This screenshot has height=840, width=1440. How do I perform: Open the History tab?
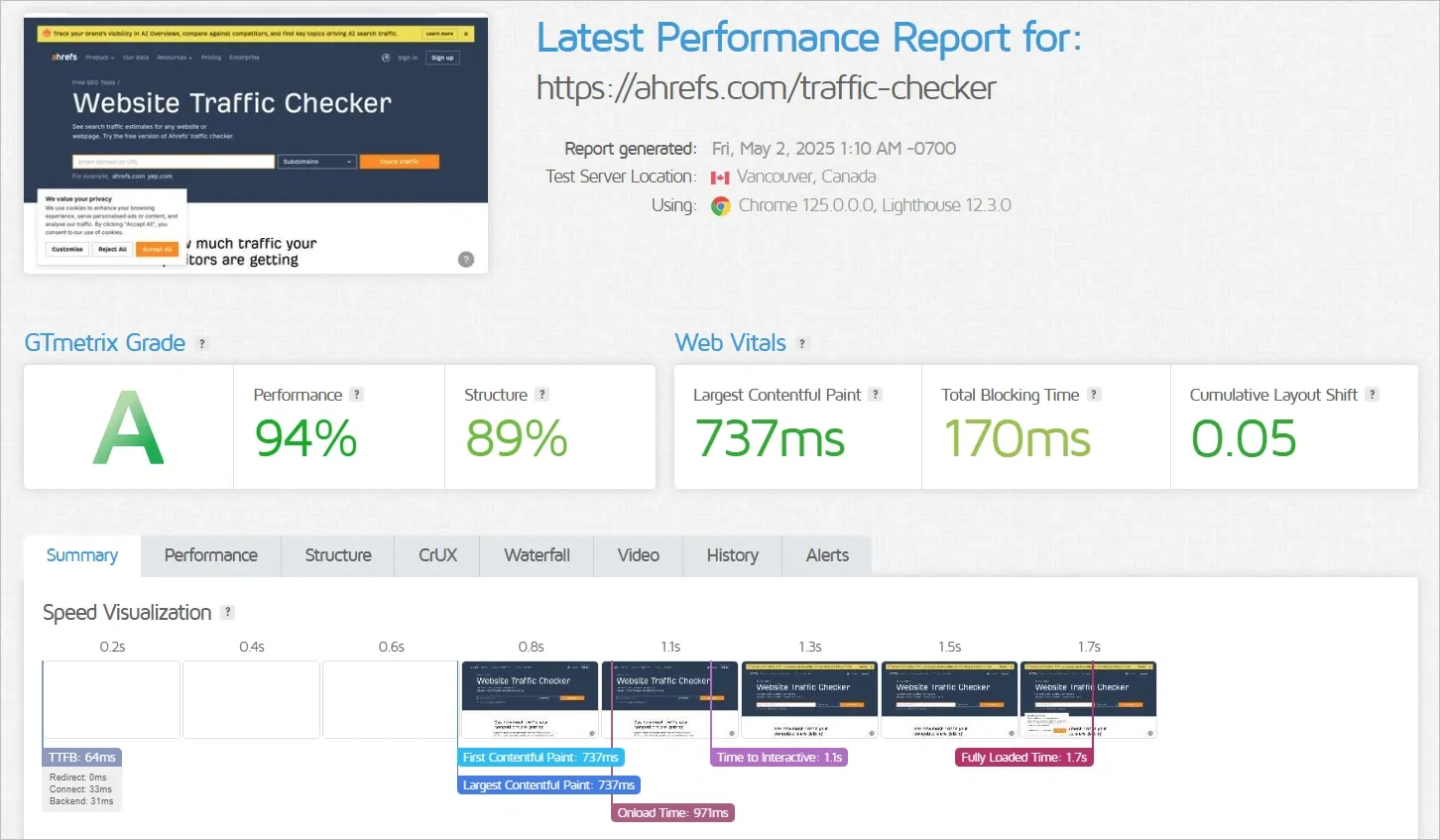[731, 555]
